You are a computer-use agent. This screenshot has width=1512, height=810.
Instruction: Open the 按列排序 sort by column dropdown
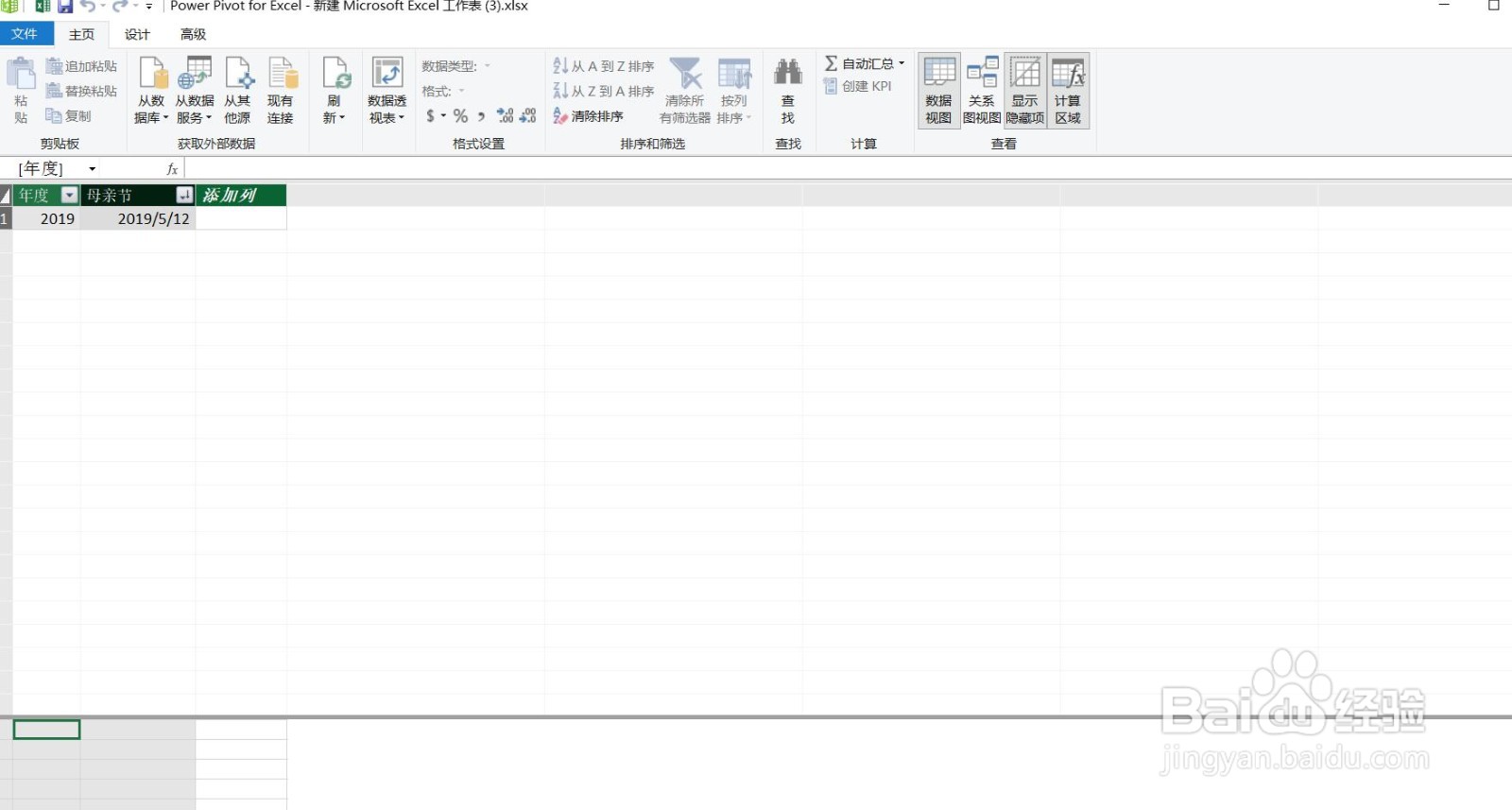coord(734,91)
